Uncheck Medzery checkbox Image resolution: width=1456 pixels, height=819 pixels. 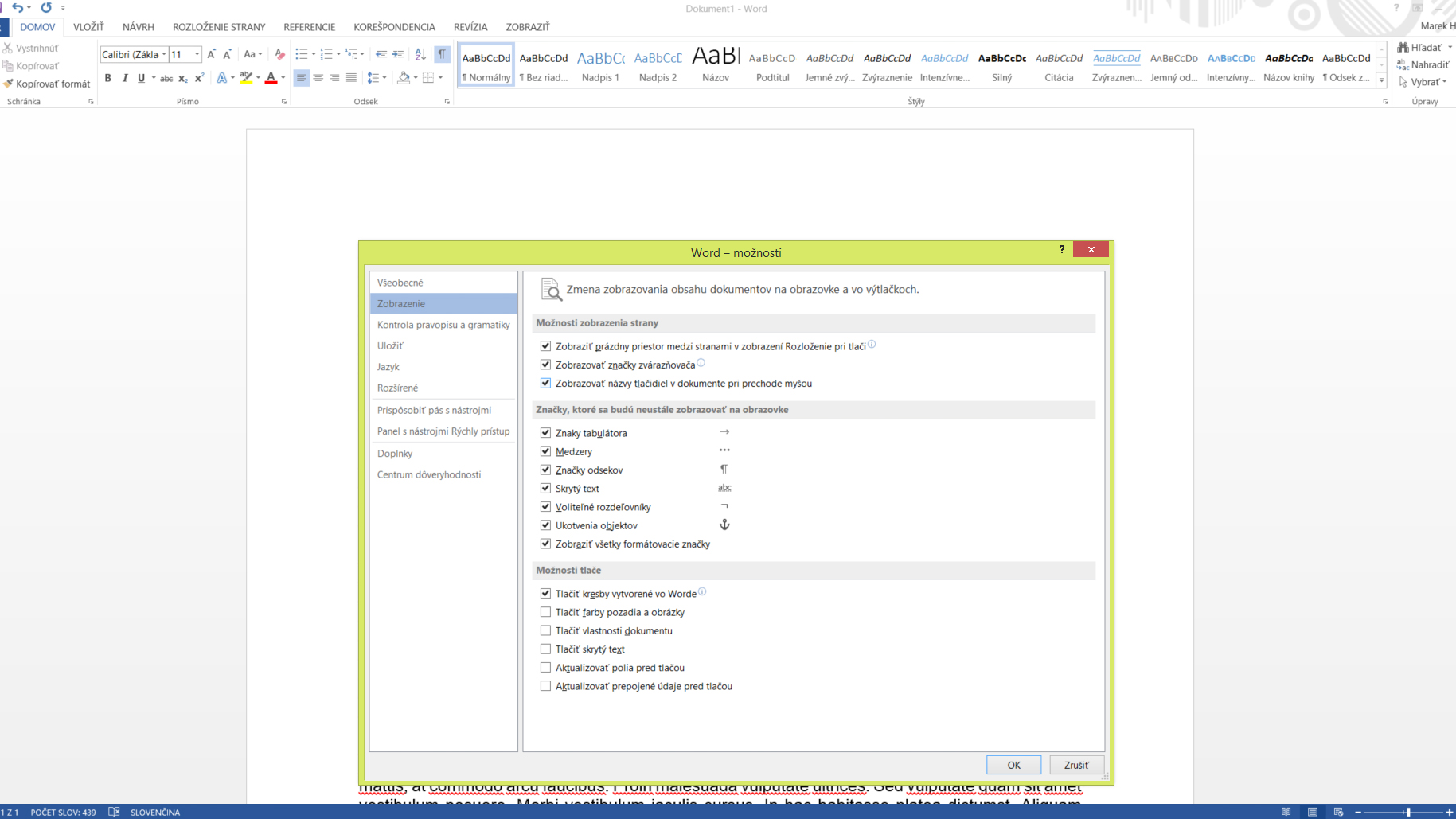[x=545, y=451]
